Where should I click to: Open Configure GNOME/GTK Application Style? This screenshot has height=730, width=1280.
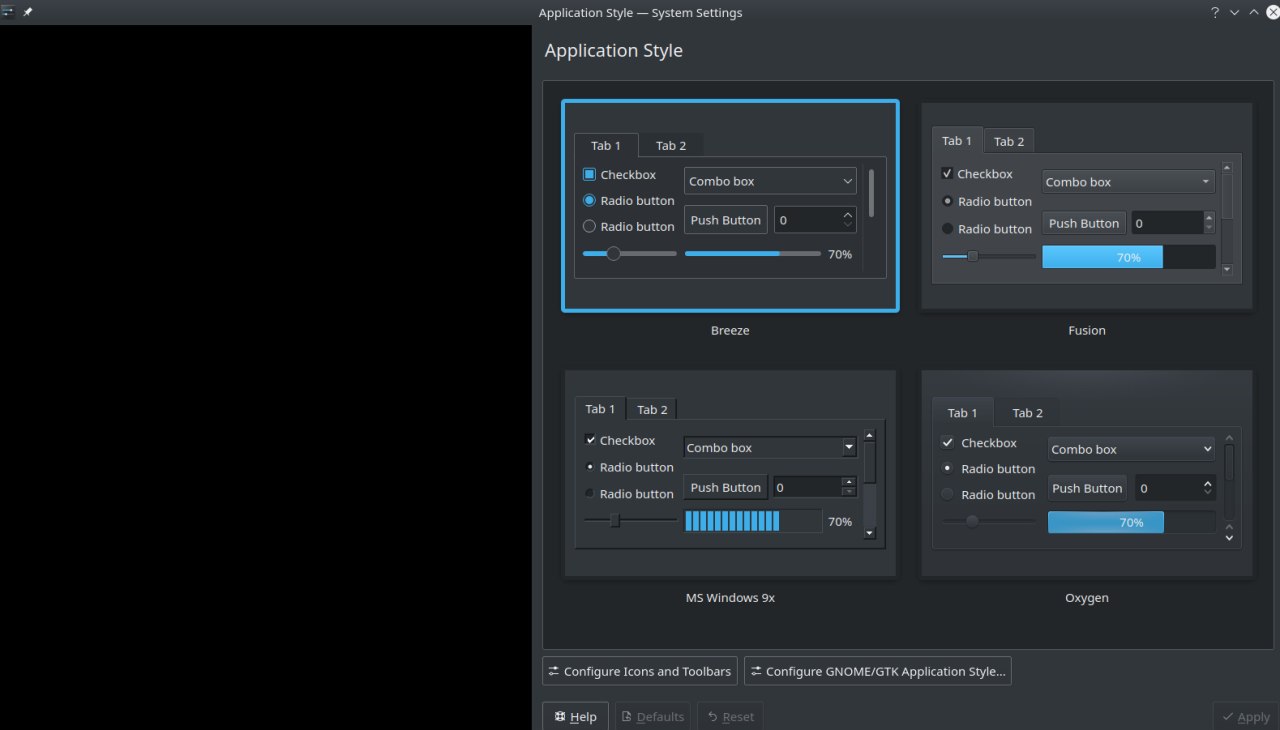878,671
